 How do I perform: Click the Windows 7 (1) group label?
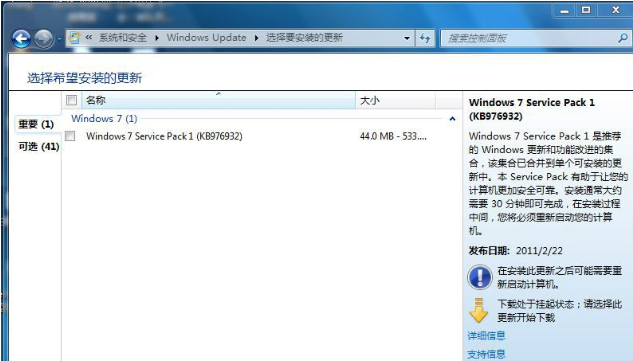[104, 118]
